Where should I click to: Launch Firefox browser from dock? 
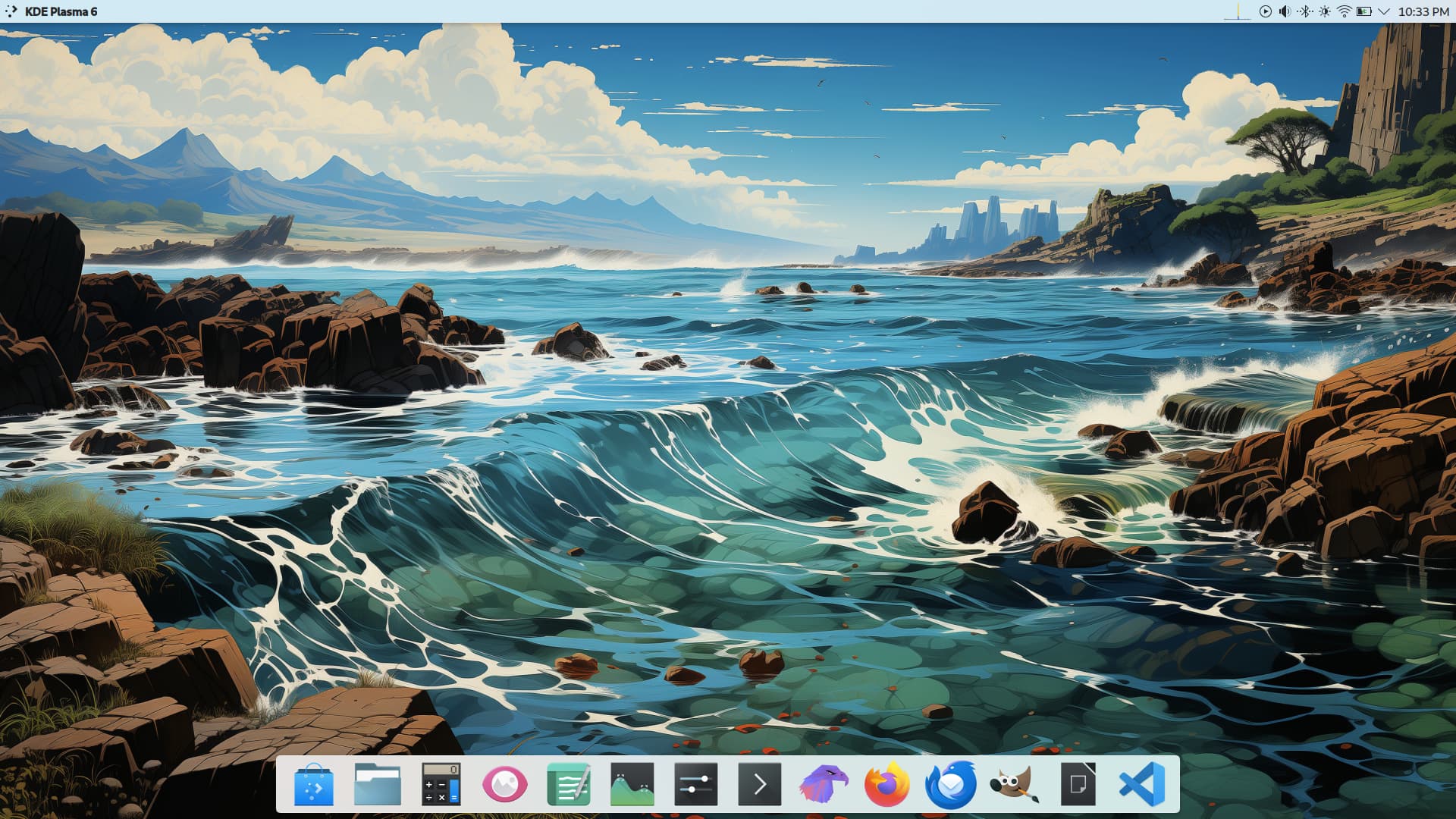pyautogui.click(x=886, y=784)
